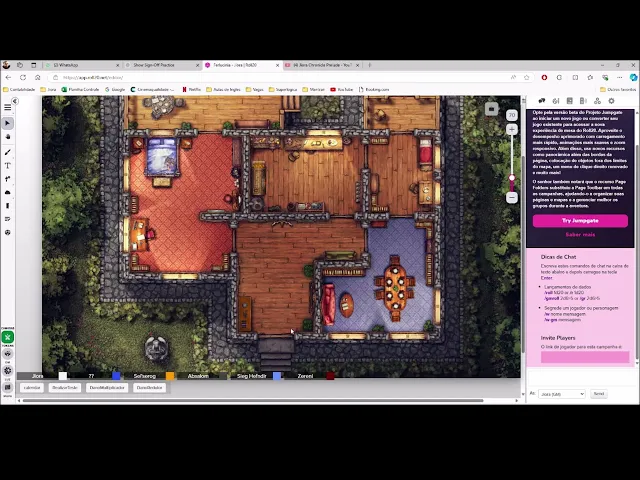Switch to the Show Sign-Off Practice tab
The height and width of the screenshot is (480, 640).
[x=162, y=65]
